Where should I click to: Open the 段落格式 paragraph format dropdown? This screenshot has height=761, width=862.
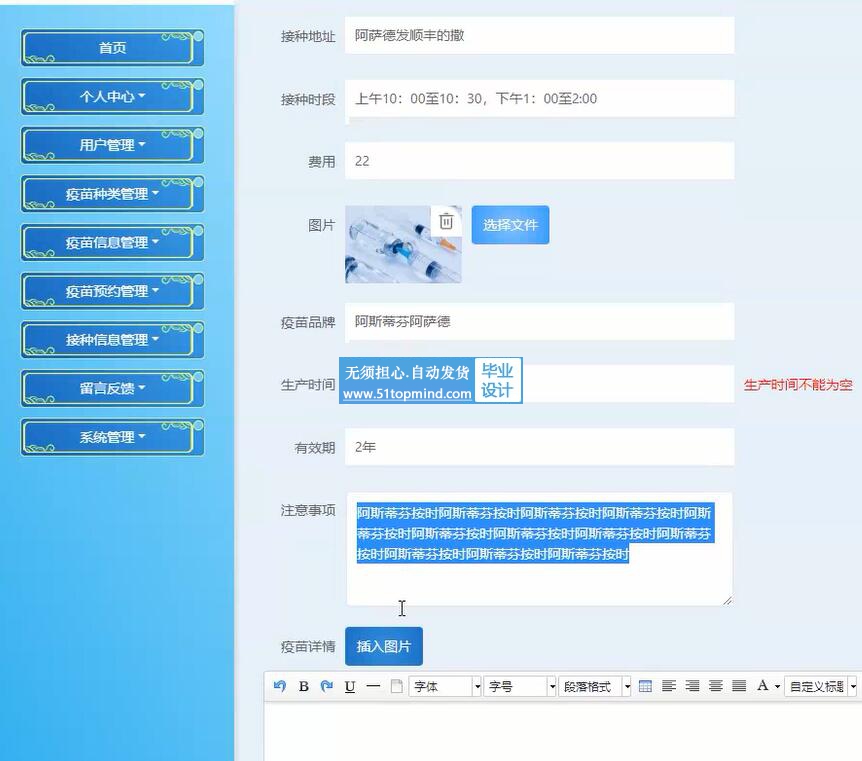tap(594, 686)
